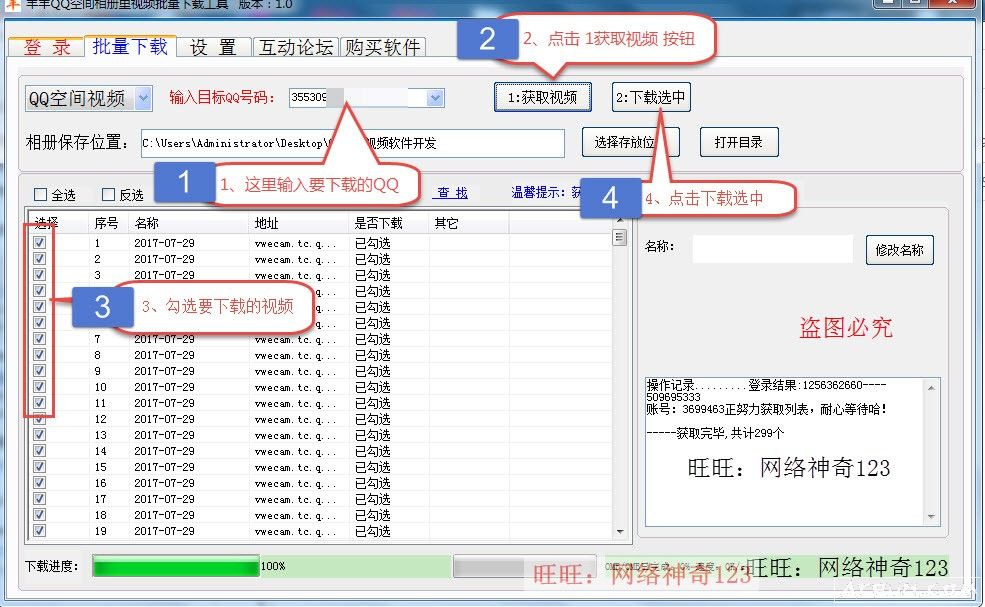Screen dimensions: 985x607
Task: Toggle the checkbox in row 14
Action: click(40, 451)
